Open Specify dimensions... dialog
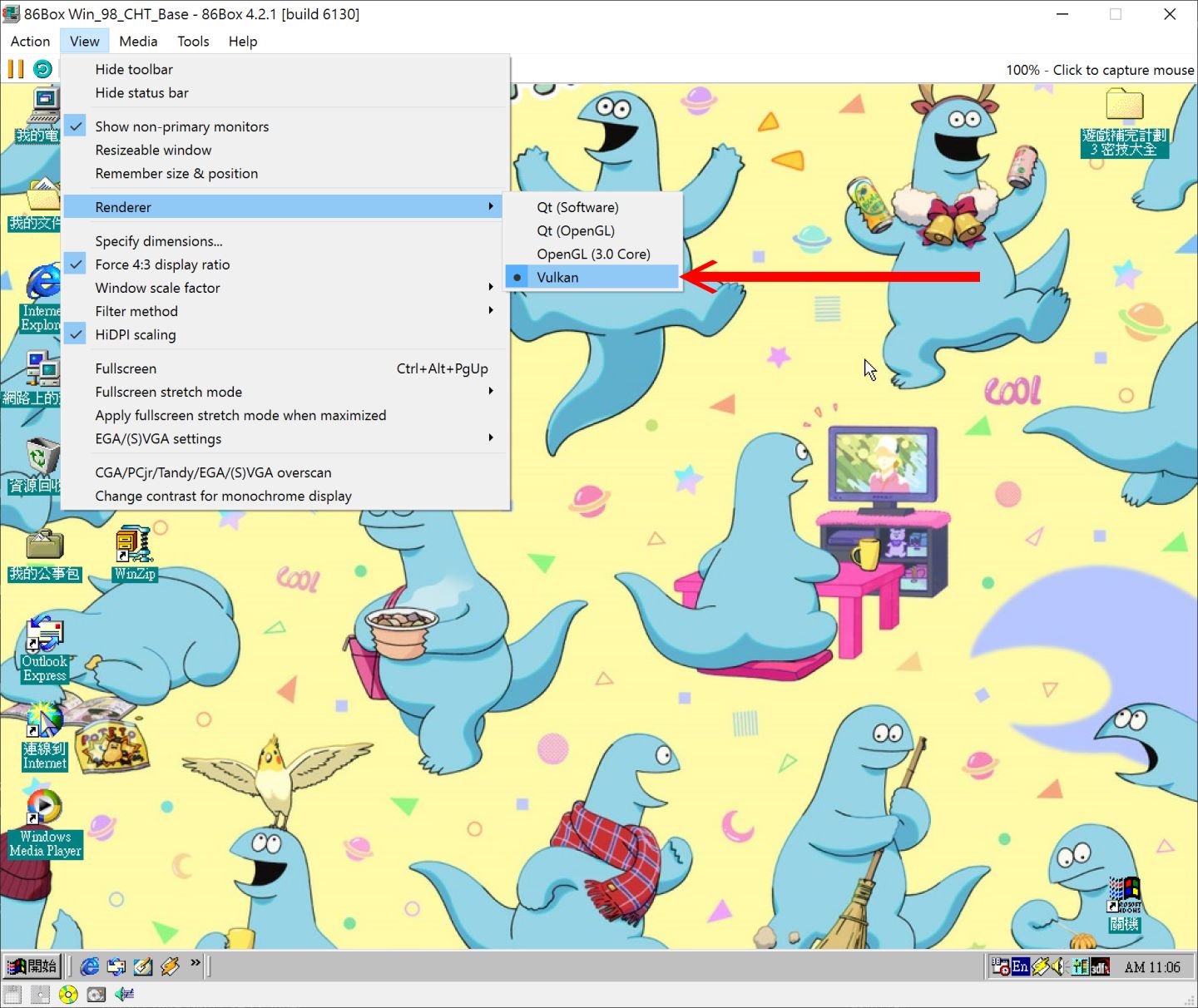The image size is (1198, 1008). click(x=284, y=241)
